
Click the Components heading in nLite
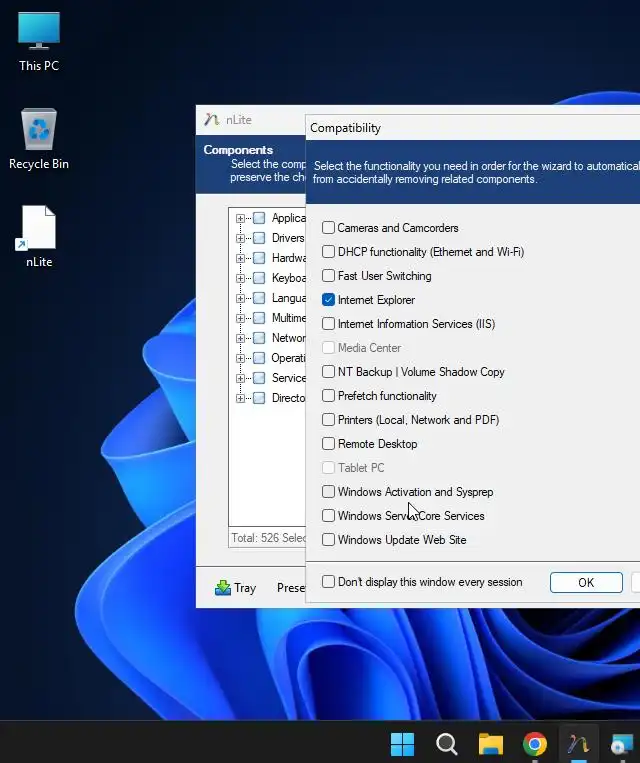(x=238, y=150)
